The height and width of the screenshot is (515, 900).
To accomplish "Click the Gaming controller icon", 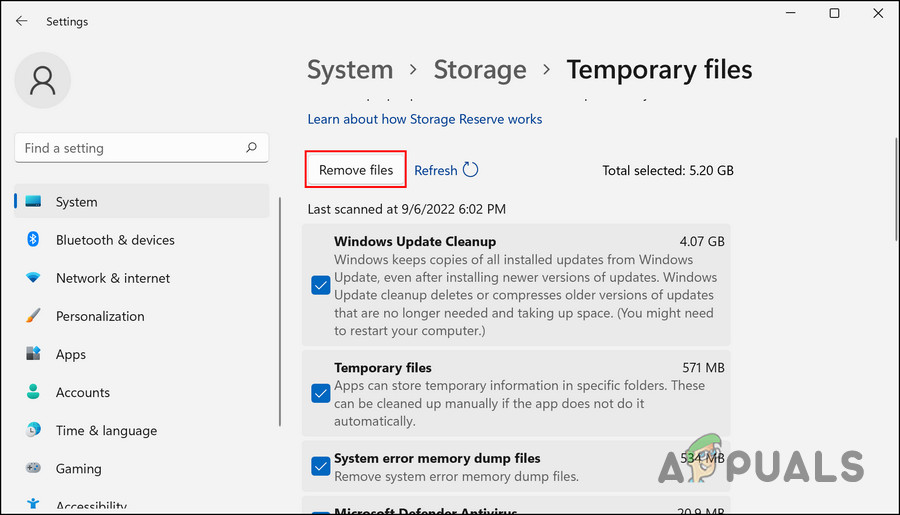I will (33, 468).
